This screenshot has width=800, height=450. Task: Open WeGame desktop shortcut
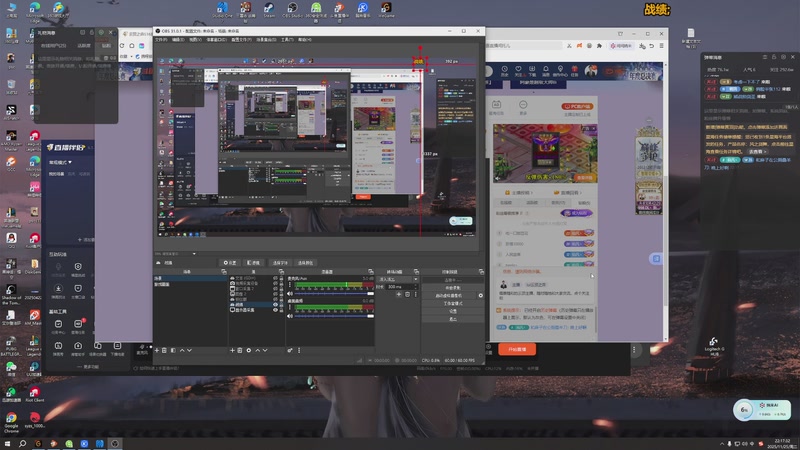[x=386, y=9]
